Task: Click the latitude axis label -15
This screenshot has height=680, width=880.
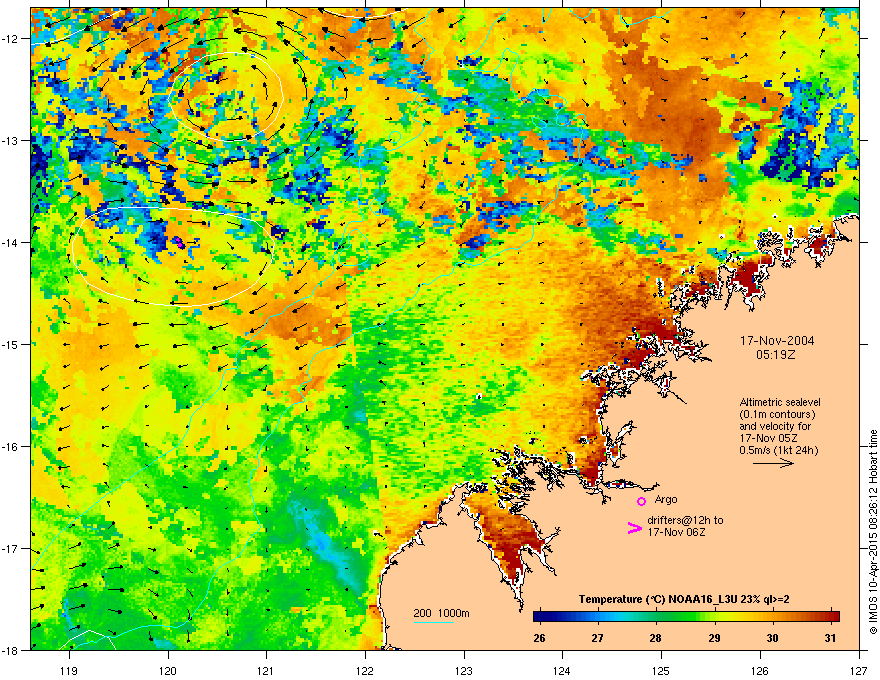Action: click(11, 344)
